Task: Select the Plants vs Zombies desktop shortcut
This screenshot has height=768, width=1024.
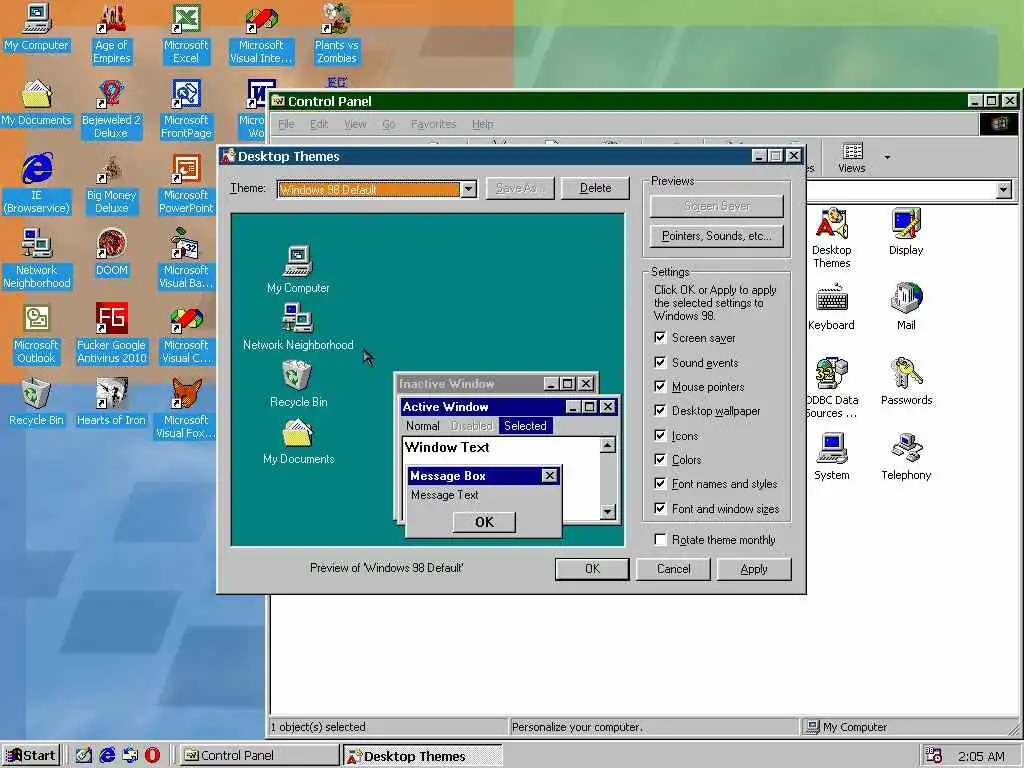Action: (336, 34)
